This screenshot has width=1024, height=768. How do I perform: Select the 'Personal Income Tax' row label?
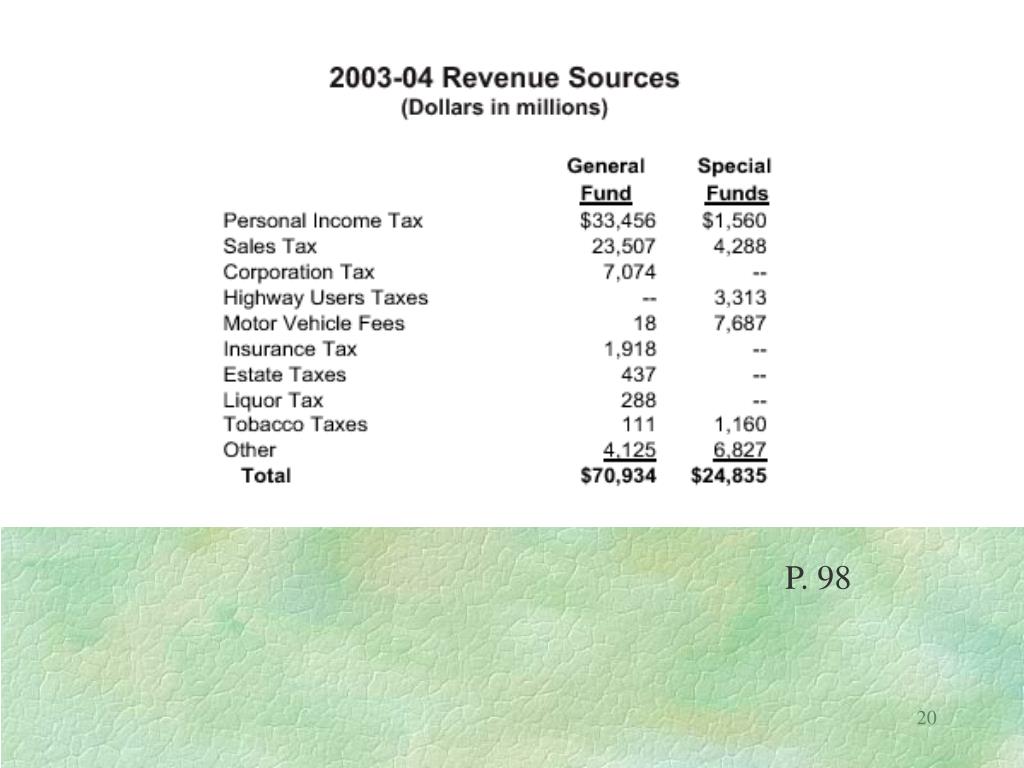point(323,221)
